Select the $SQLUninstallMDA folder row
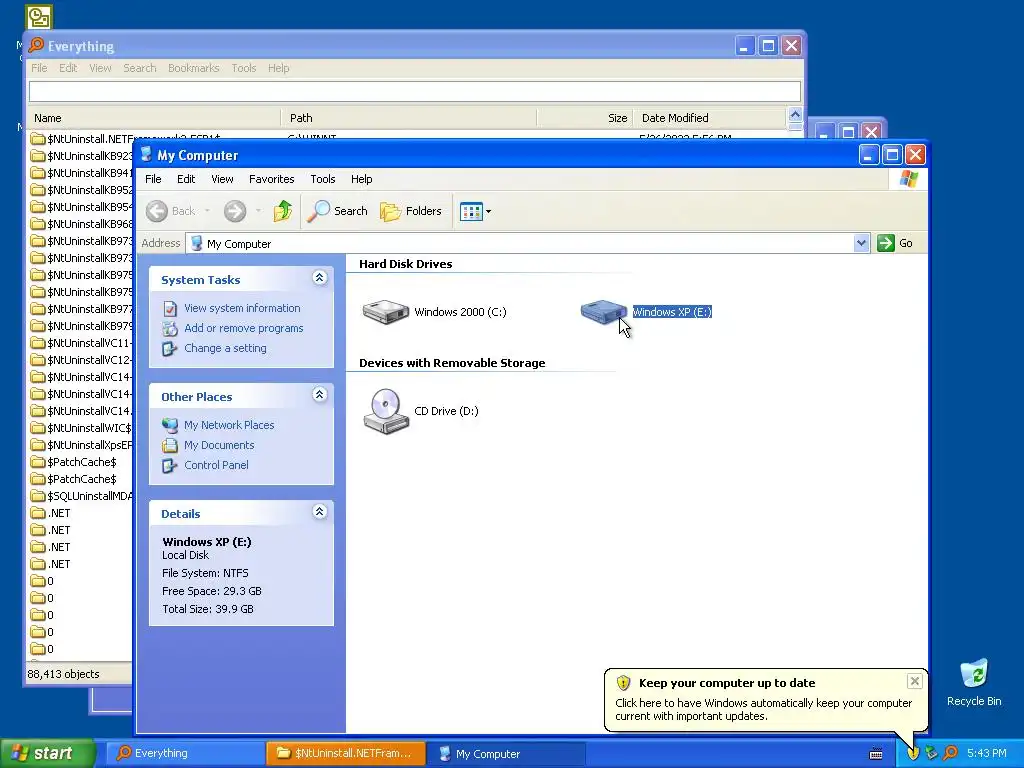The image size is (1024, 768). (81, 496)
